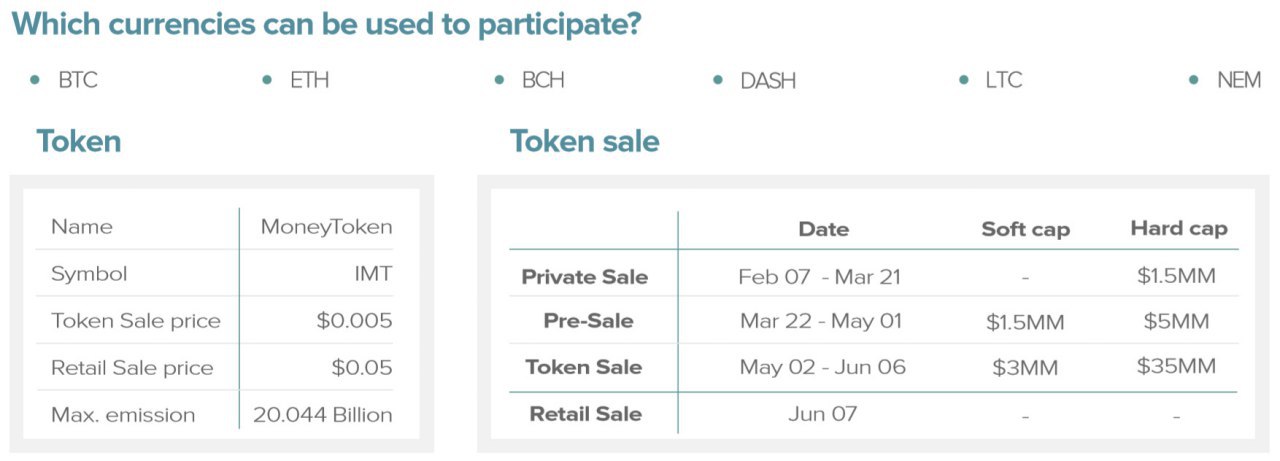1280x461 pixels.
Task: Select the Private Sale row label
Action: [585, 277]
